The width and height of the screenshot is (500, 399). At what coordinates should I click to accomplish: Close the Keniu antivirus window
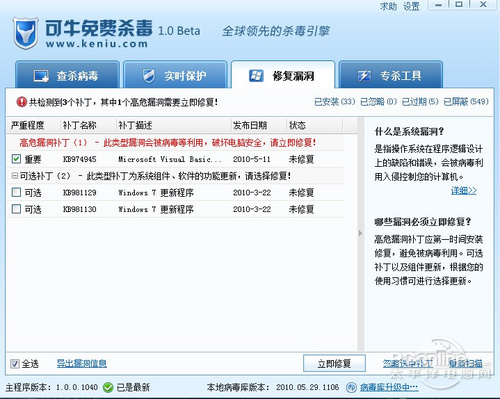point(483,5)
